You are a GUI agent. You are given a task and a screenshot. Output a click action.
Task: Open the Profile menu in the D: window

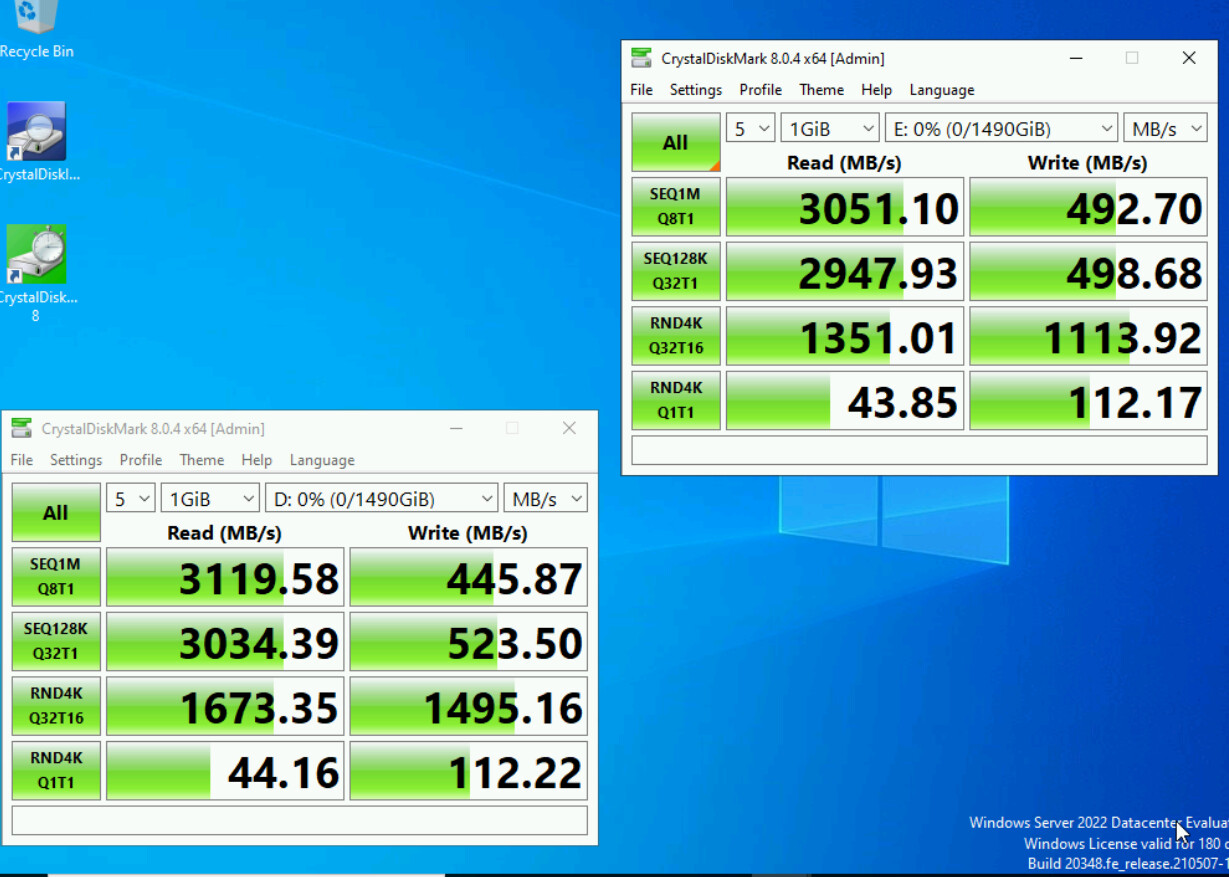[140, 460]
